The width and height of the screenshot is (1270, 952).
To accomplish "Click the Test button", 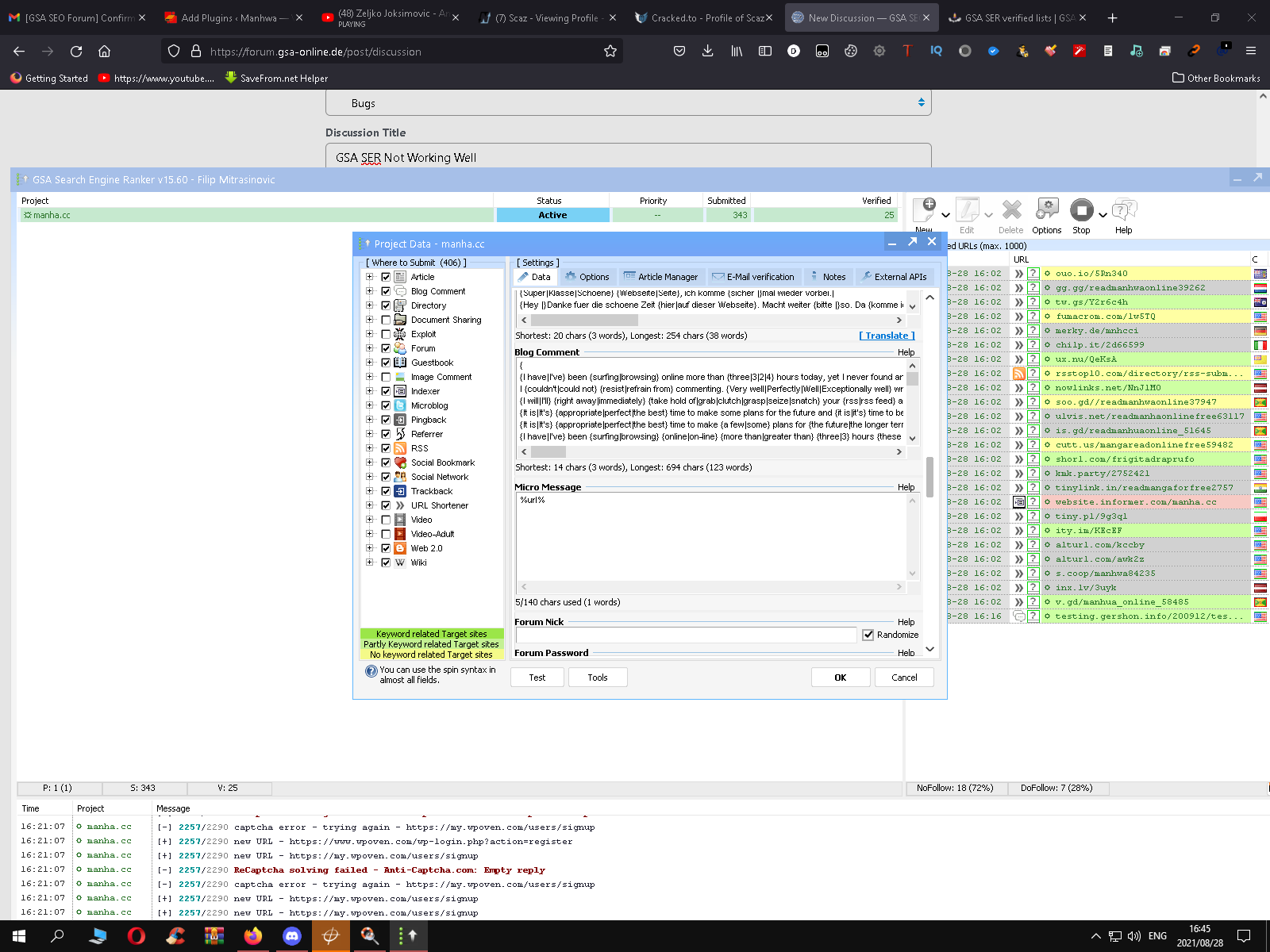I will 537,678.
